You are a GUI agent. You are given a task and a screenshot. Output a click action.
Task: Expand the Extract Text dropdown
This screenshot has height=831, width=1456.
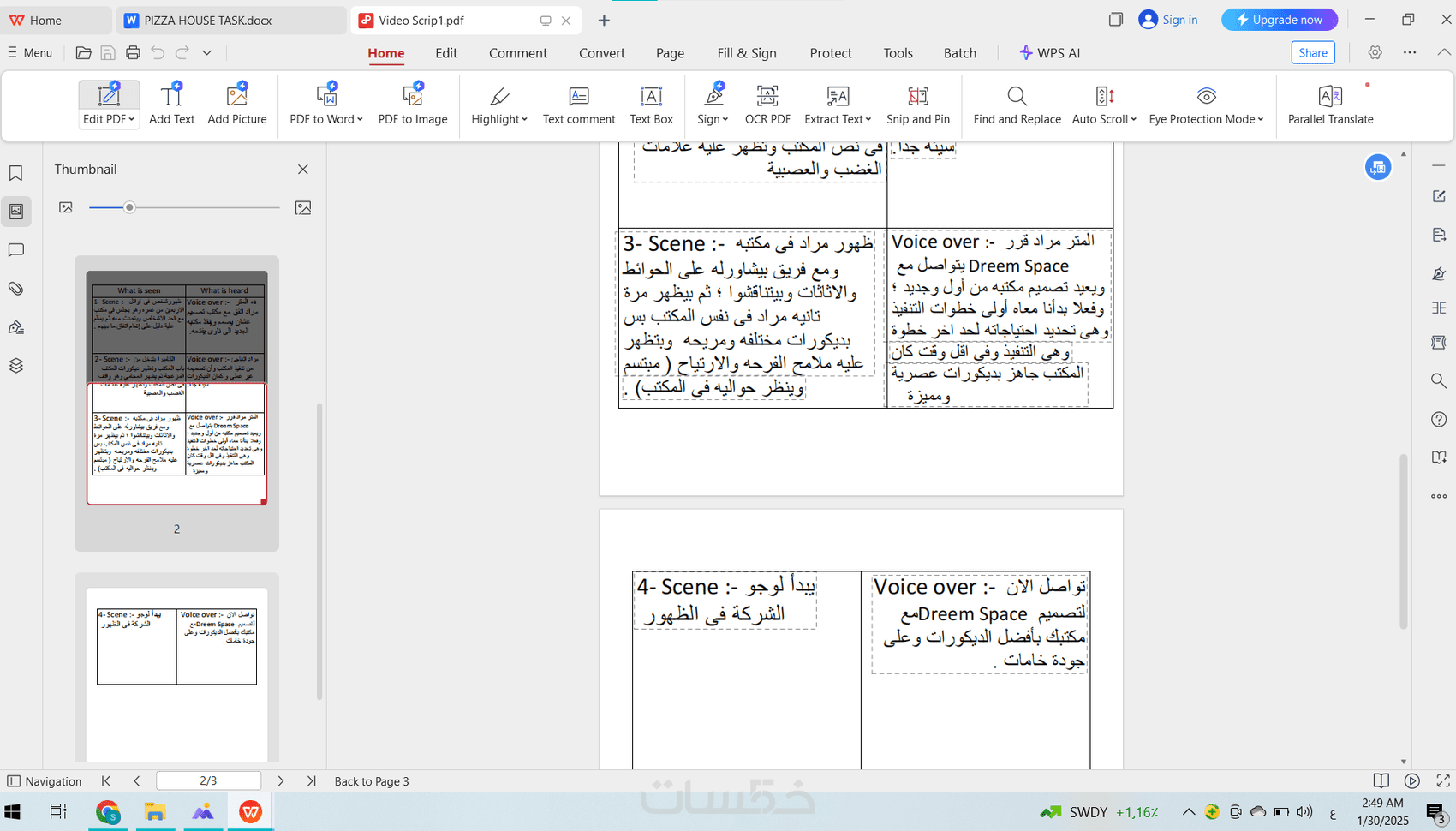868,120
